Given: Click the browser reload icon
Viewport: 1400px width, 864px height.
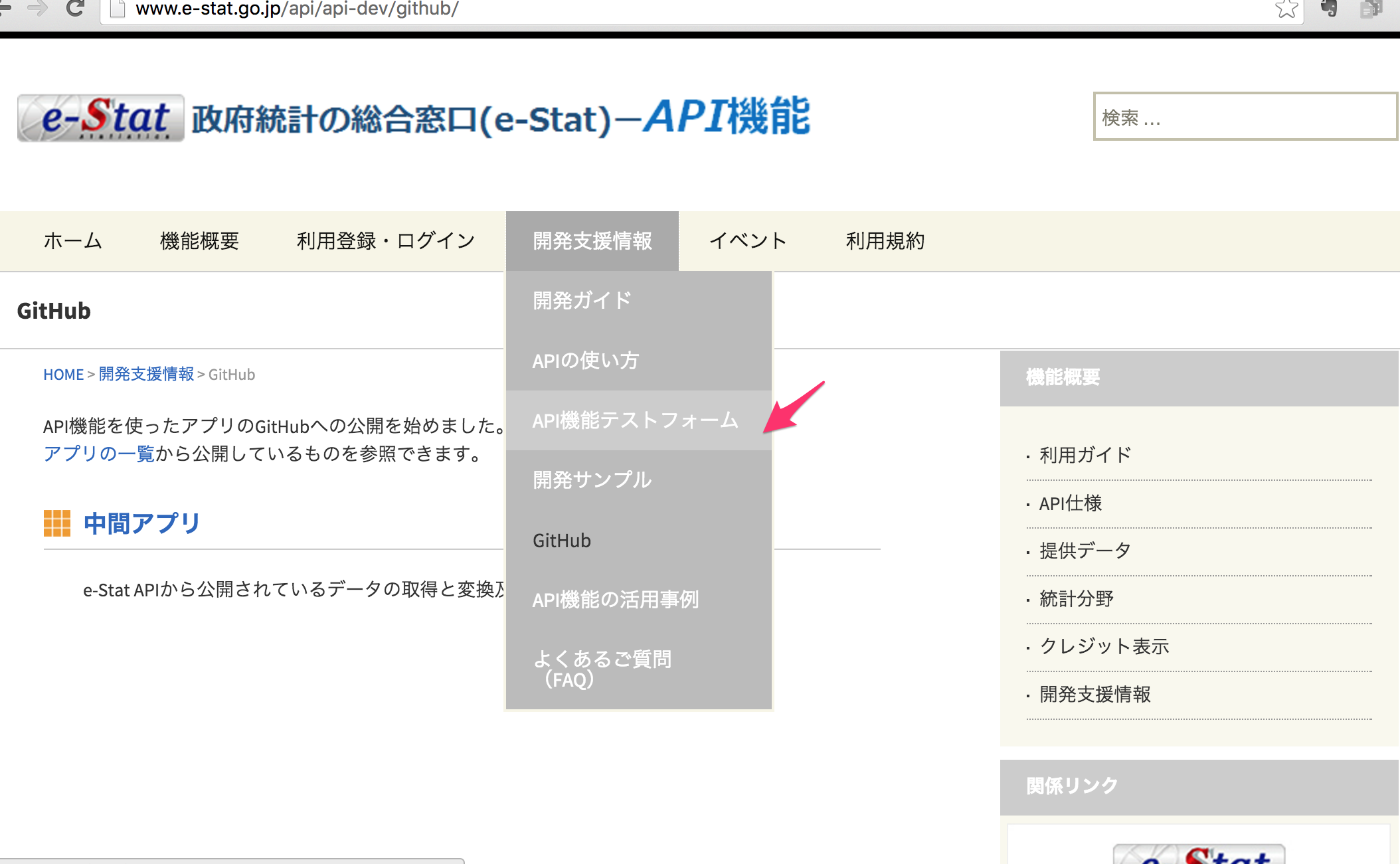Looking at the screenshot, I should 75,8.
